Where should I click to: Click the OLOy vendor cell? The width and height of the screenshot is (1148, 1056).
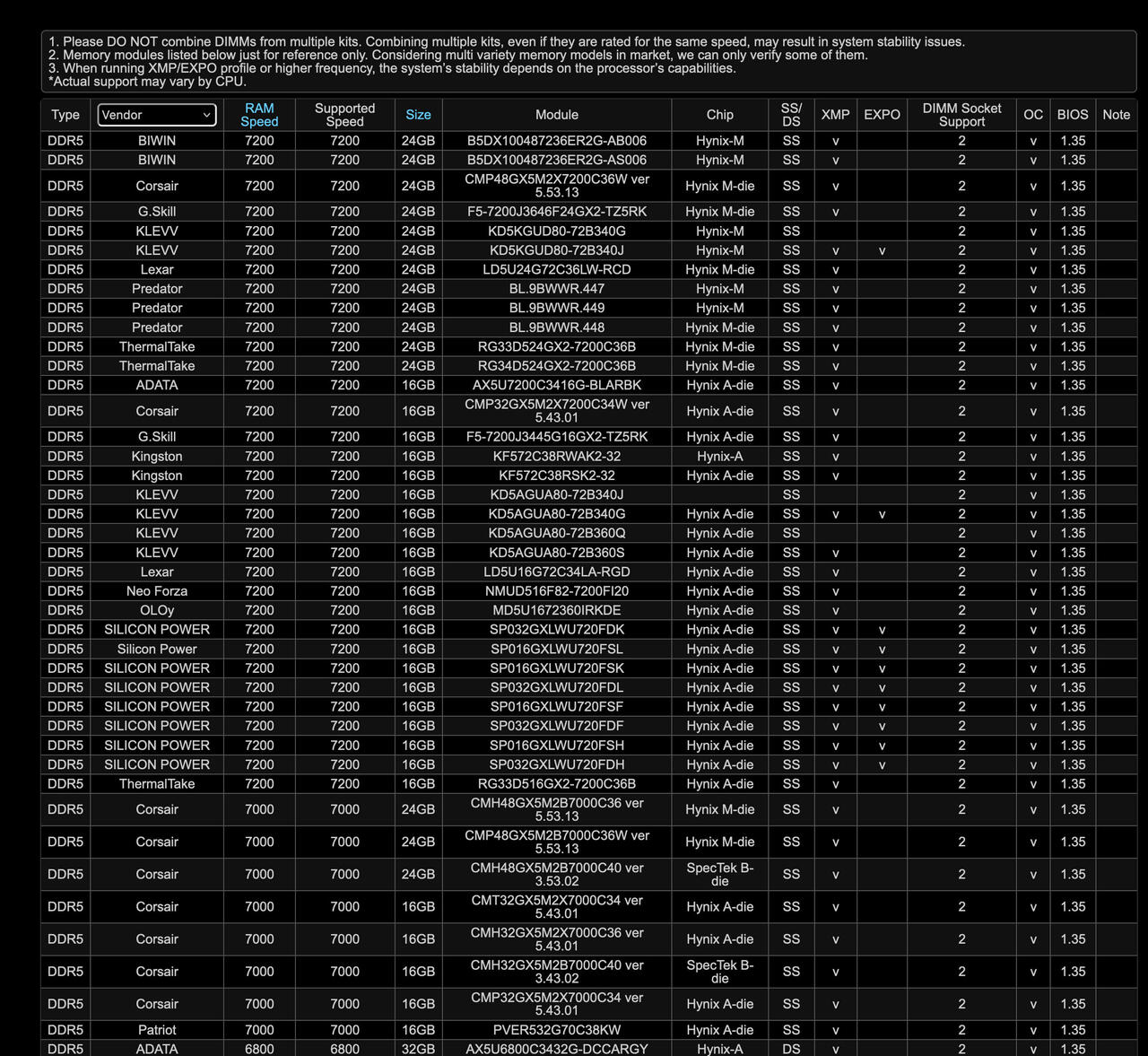[157, 610]
